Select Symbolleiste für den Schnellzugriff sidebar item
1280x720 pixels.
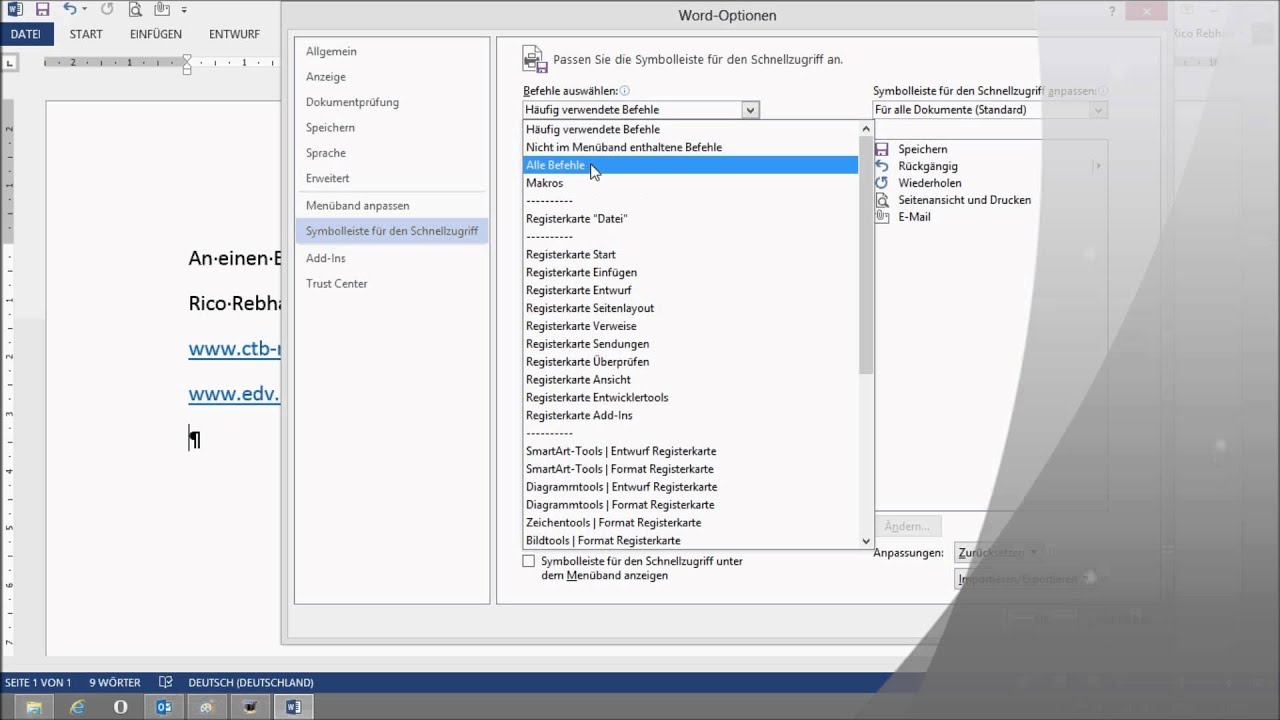click(x=392, y=231)
